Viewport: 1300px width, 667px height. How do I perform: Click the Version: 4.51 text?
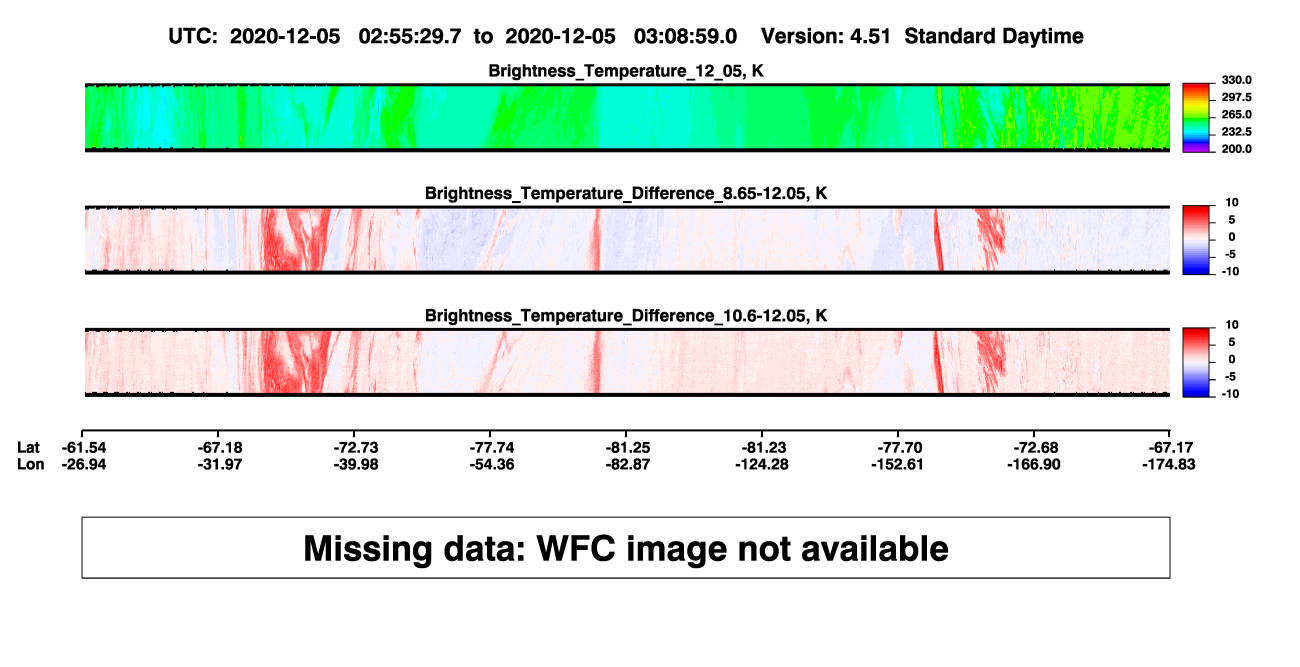[x=826, y=36]
